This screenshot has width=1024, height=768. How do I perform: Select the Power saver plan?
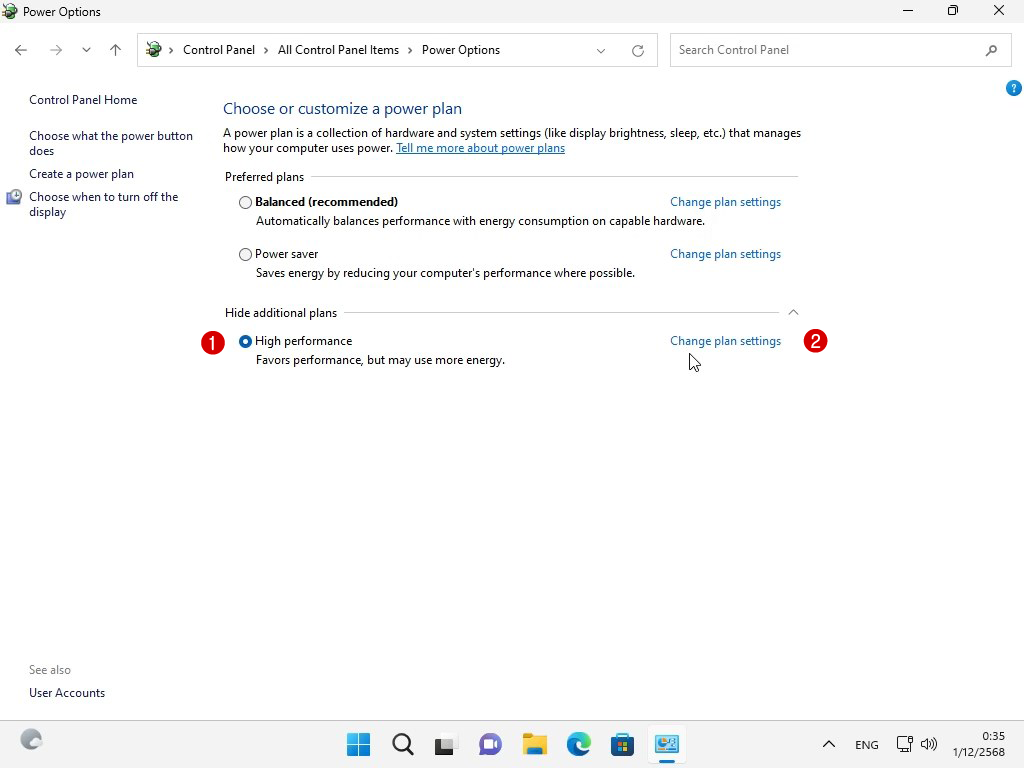(245, 254)
